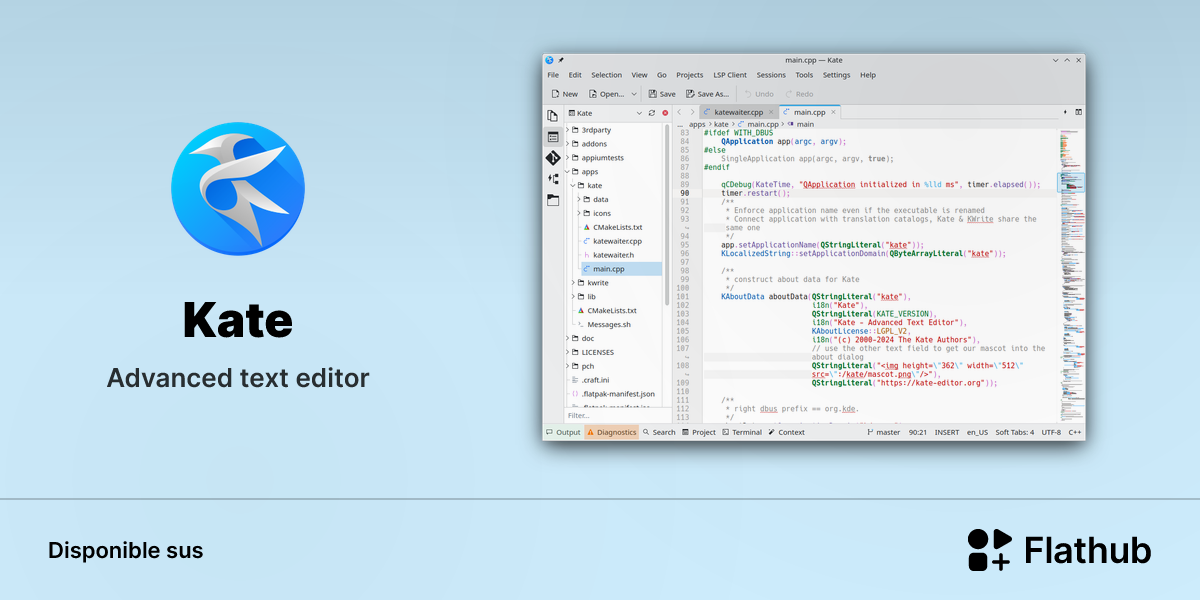Open the LSP Client menu
The width and height of the screenshot is (1200, 600).
(730, 75)
